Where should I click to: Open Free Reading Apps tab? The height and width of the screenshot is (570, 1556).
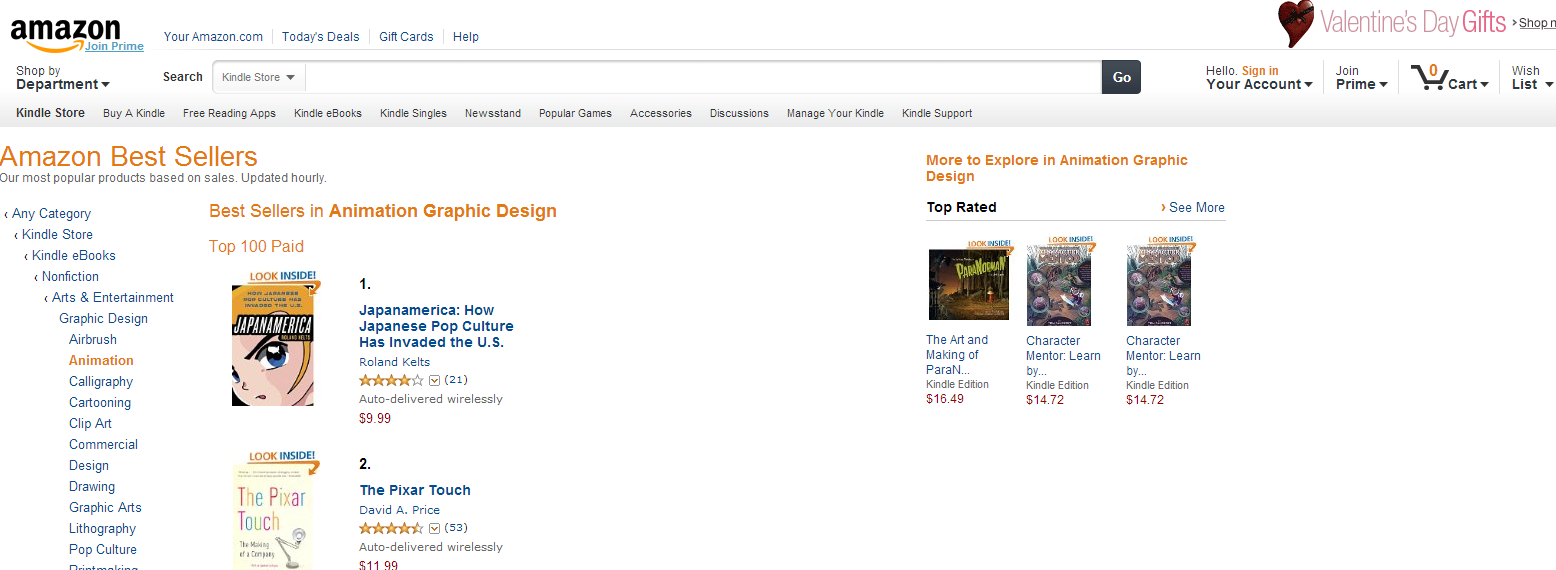[229, 113]
